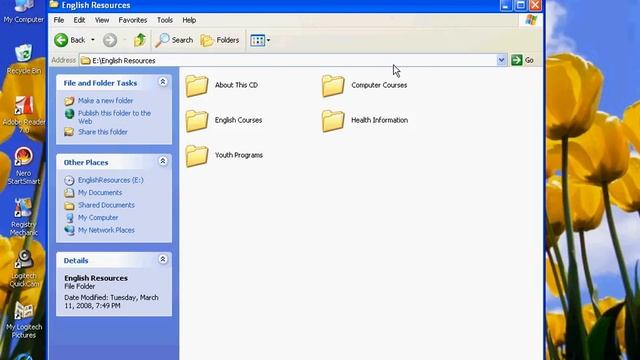Image resolution: width=640 pixels, height=360 pixels.
Task: Open the Back history dropdown arrow
Action: click(x=93, y=40)
